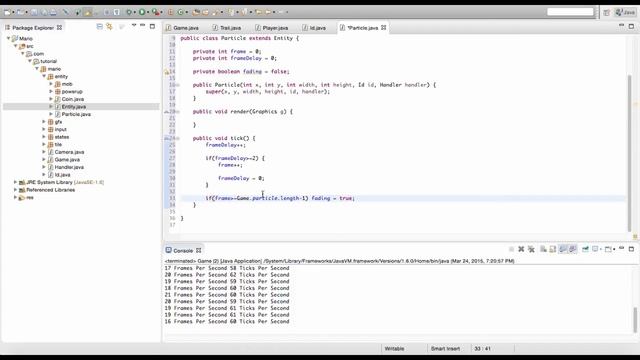The height and width of the screenshot is (360, 640).
Task: Click the Open Console icon
Action: tap(608, 249)
